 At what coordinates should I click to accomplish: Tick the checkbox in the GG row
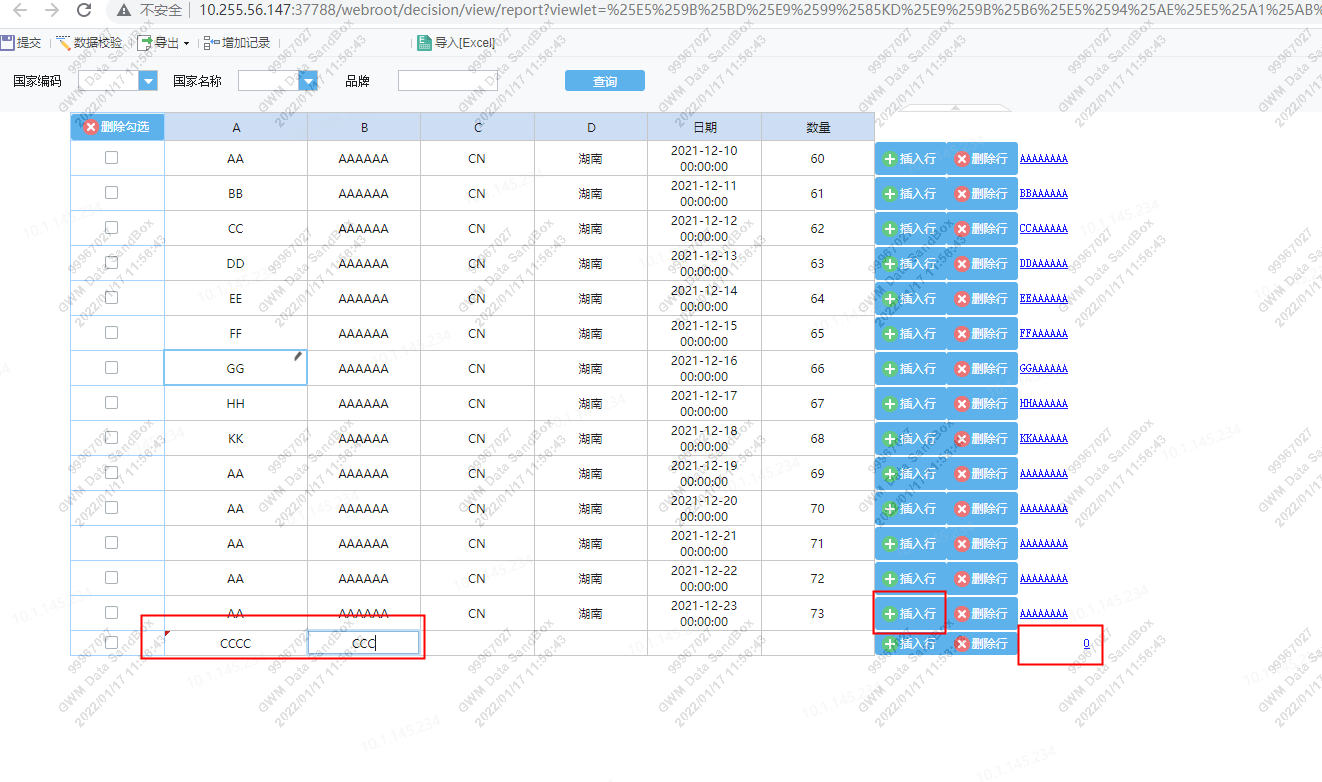(x=111, y=368)
